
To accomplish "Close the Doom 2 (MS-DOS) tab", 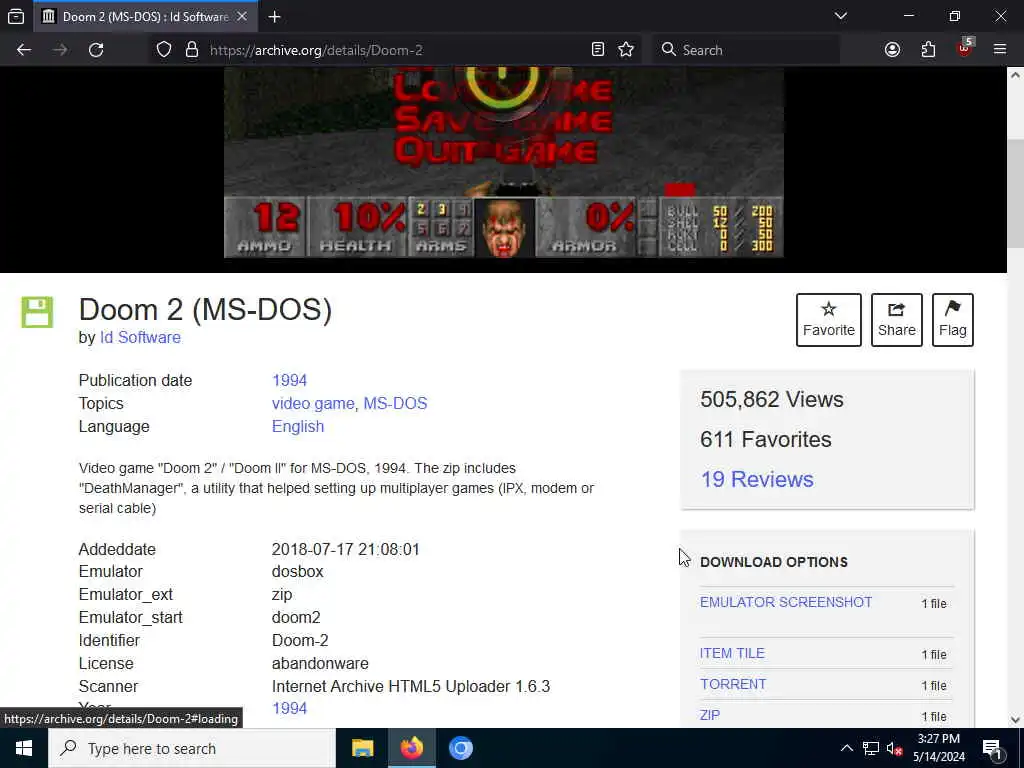I will point(242,16).
